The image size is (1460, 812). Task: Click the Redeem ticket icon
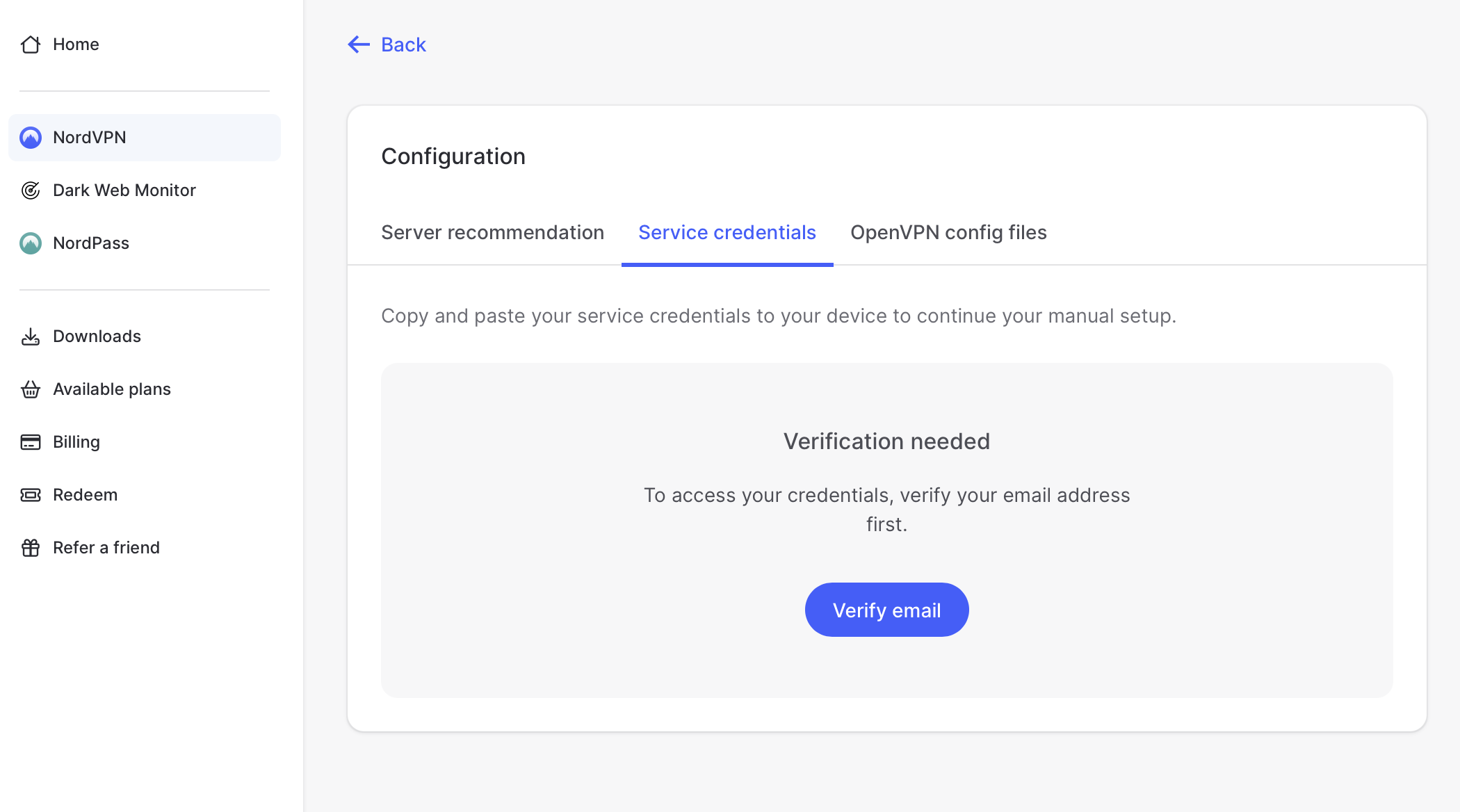click(x=31, y=495)
